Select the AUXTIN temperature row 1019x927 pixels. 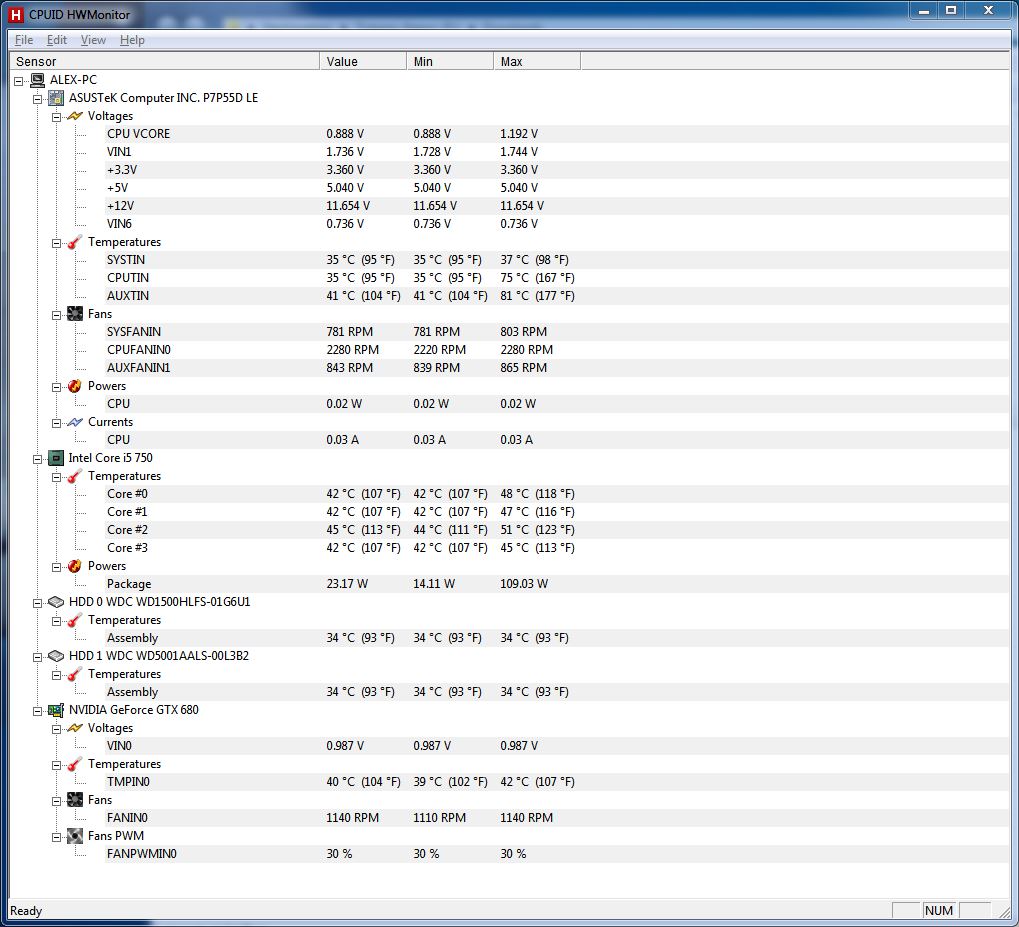click(x=558, y=296)
